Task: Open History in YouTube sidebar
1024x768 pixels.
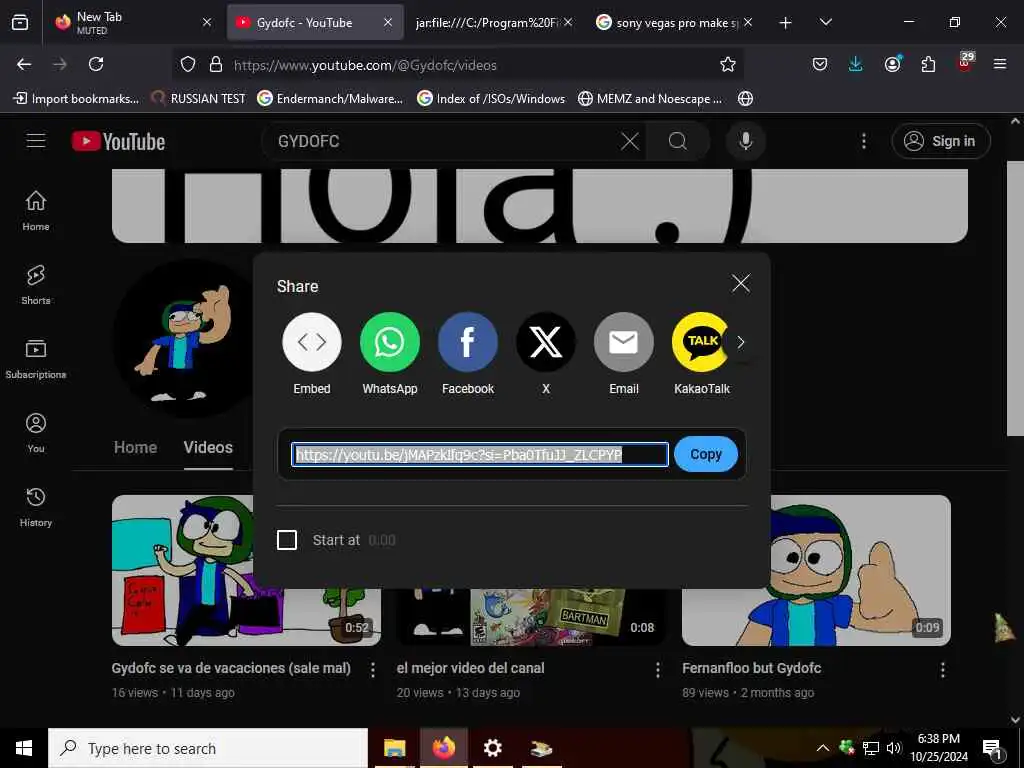Action: point(36,507)
